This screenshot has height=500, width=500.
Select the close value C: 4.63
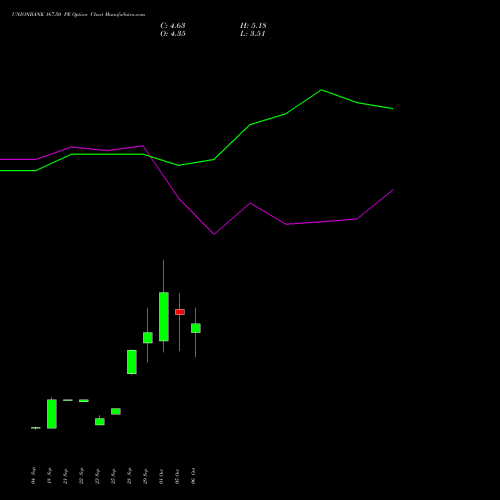click(173, 26)
